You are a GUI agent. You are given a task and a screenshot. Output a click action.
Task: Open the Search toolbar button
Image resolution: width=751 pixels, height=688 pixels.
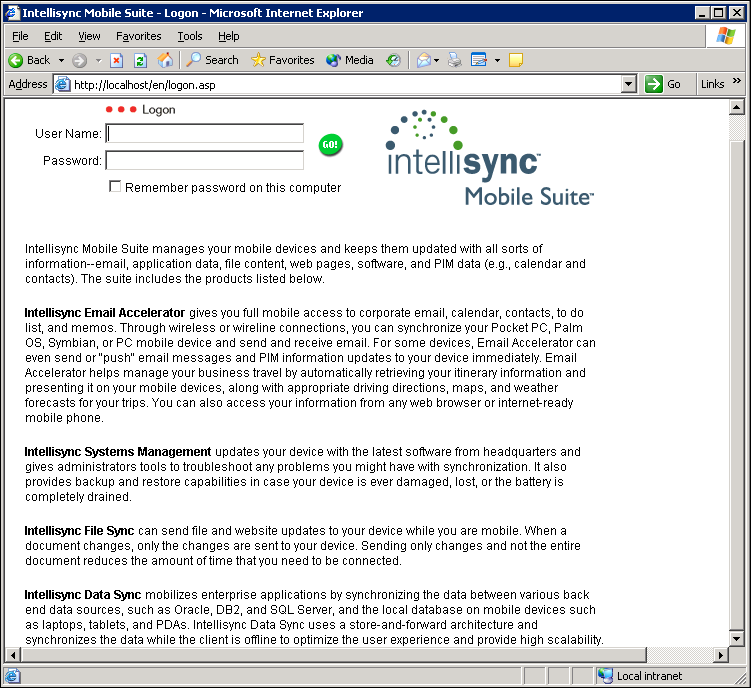click(x=212, y=60)
